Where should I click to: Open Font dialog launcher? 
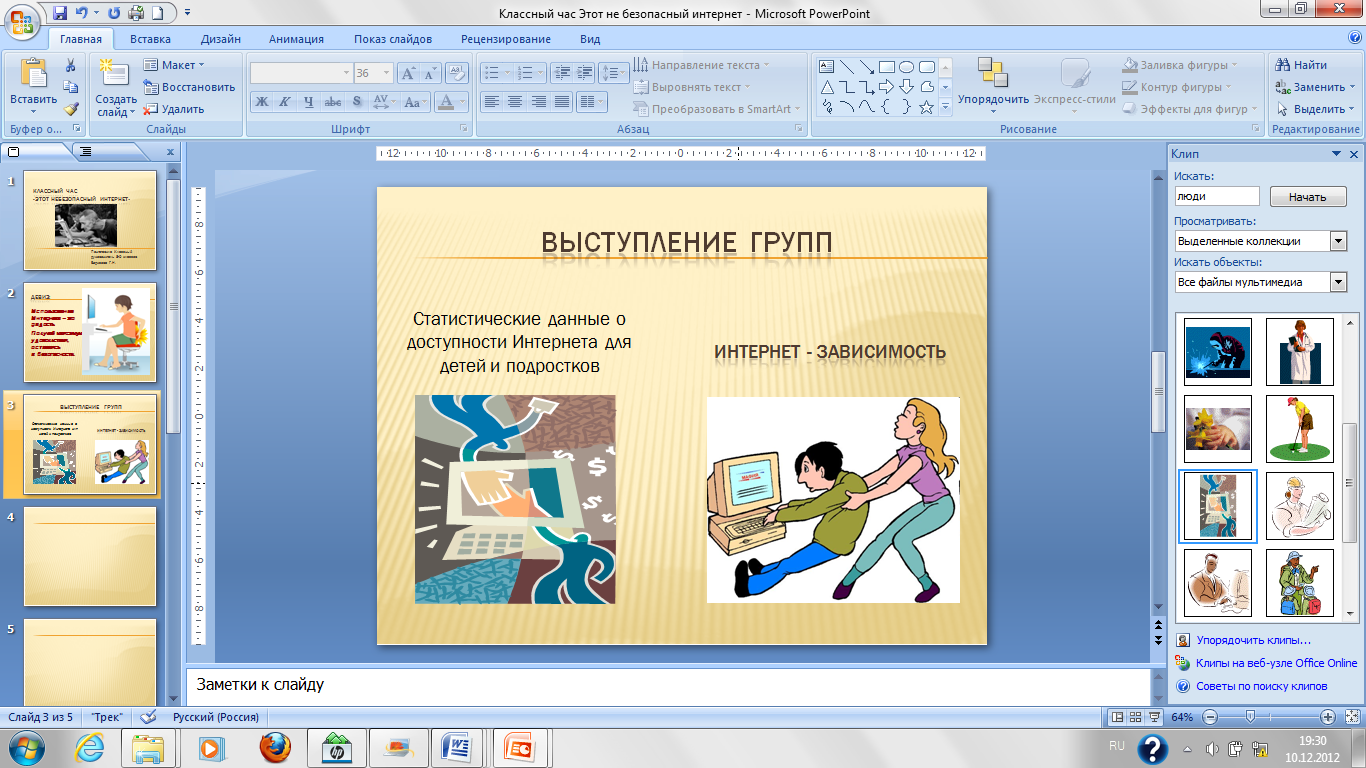tap(463, 130)
